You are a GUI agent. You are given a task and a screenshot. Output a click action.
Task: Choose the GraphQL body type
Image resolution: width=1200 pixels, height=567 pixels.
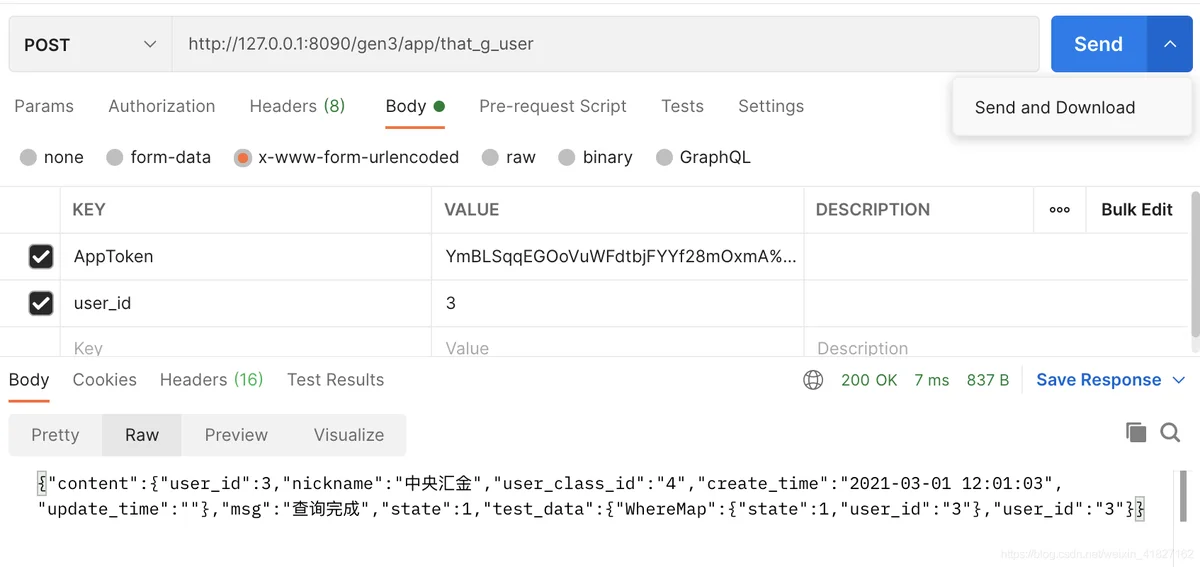pos(664,157)
